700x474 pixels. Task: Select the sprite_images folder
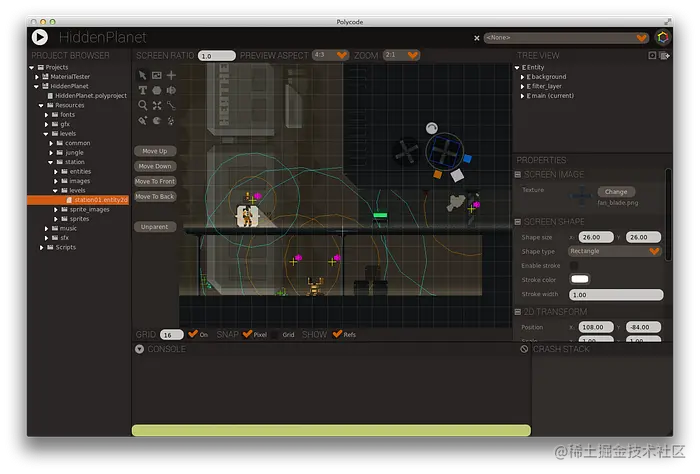click(x=89, y=209)
